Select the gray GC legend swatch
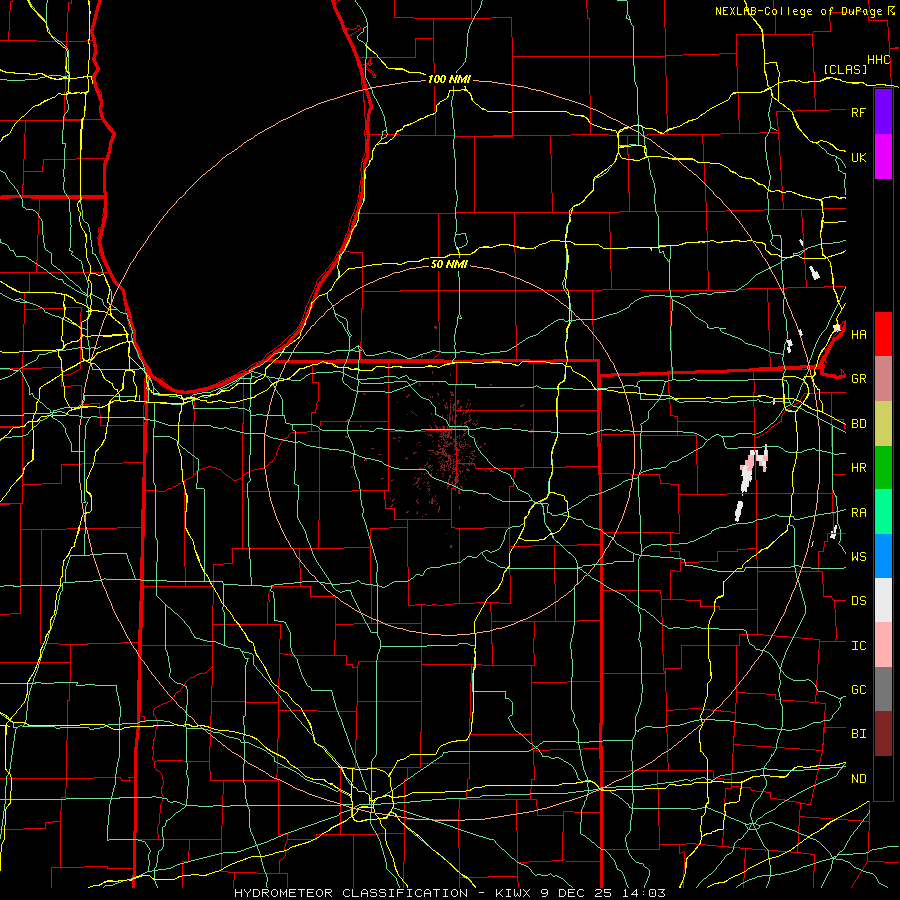Screen dimensions: 900x900 pos(883,689)
